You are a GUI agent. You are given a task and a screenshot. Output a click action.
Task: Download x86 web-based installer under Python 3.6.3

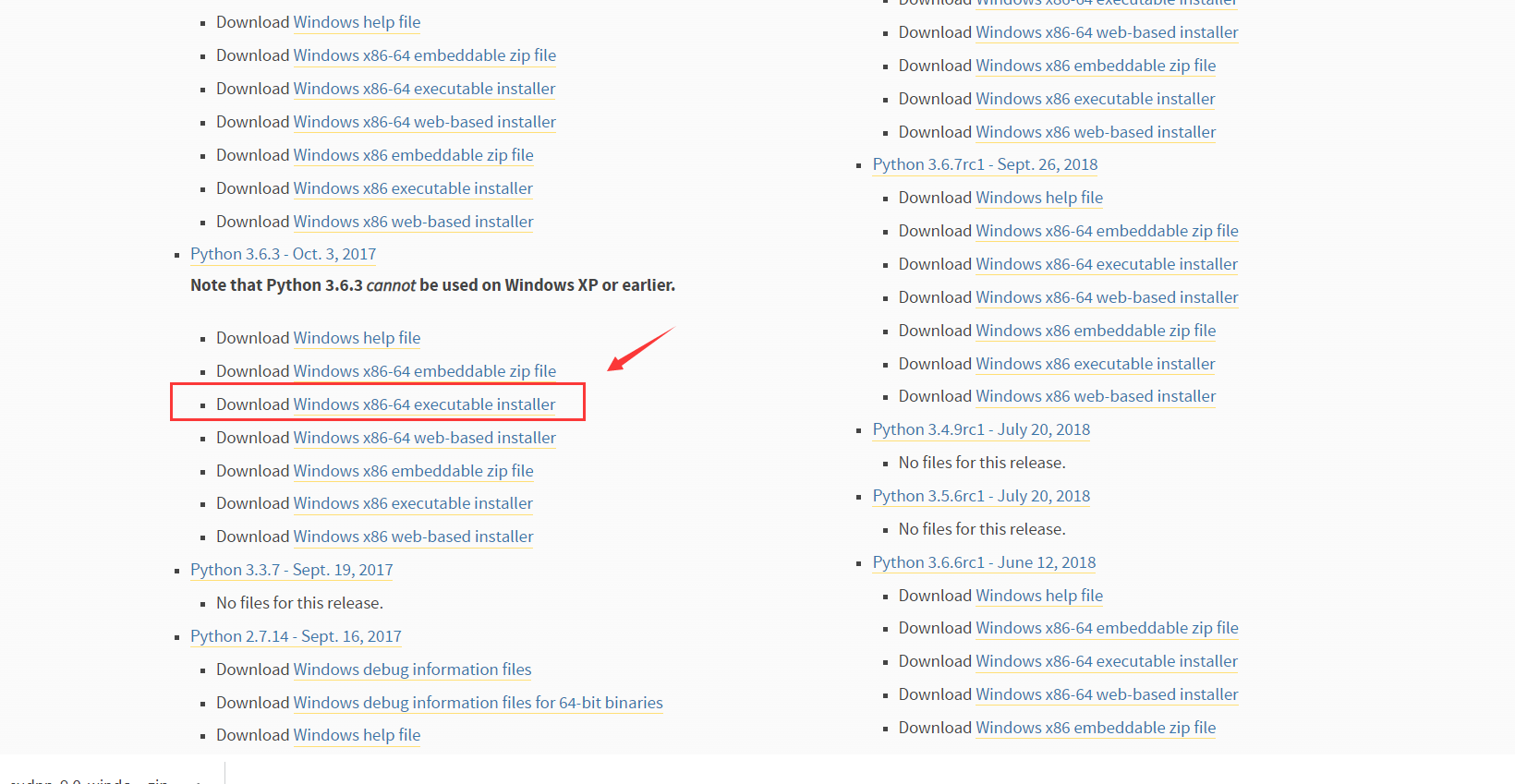tap(414, 537)
